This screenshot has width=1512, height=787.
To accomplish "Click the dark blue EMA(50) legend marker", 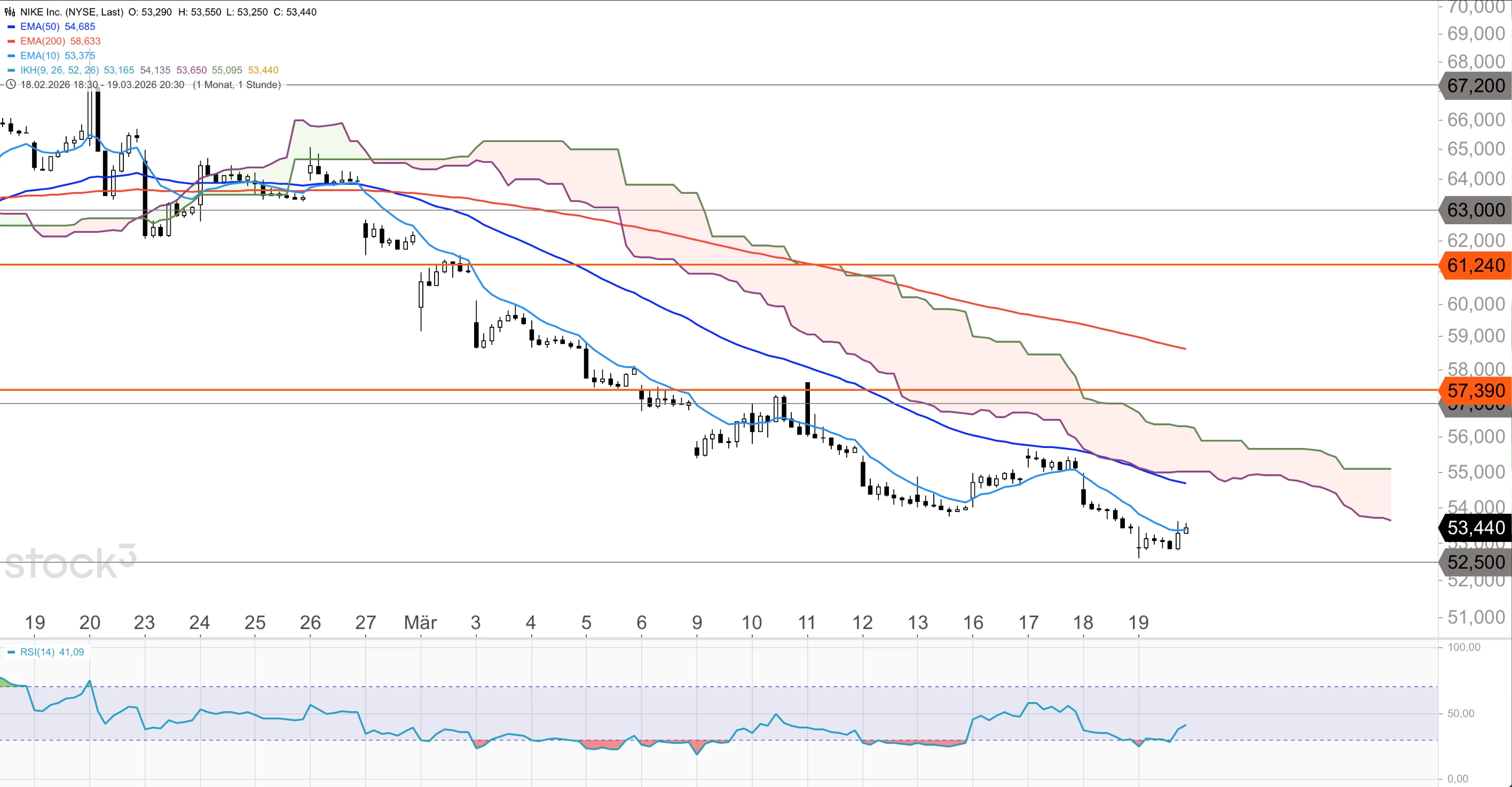I will 11,26.
